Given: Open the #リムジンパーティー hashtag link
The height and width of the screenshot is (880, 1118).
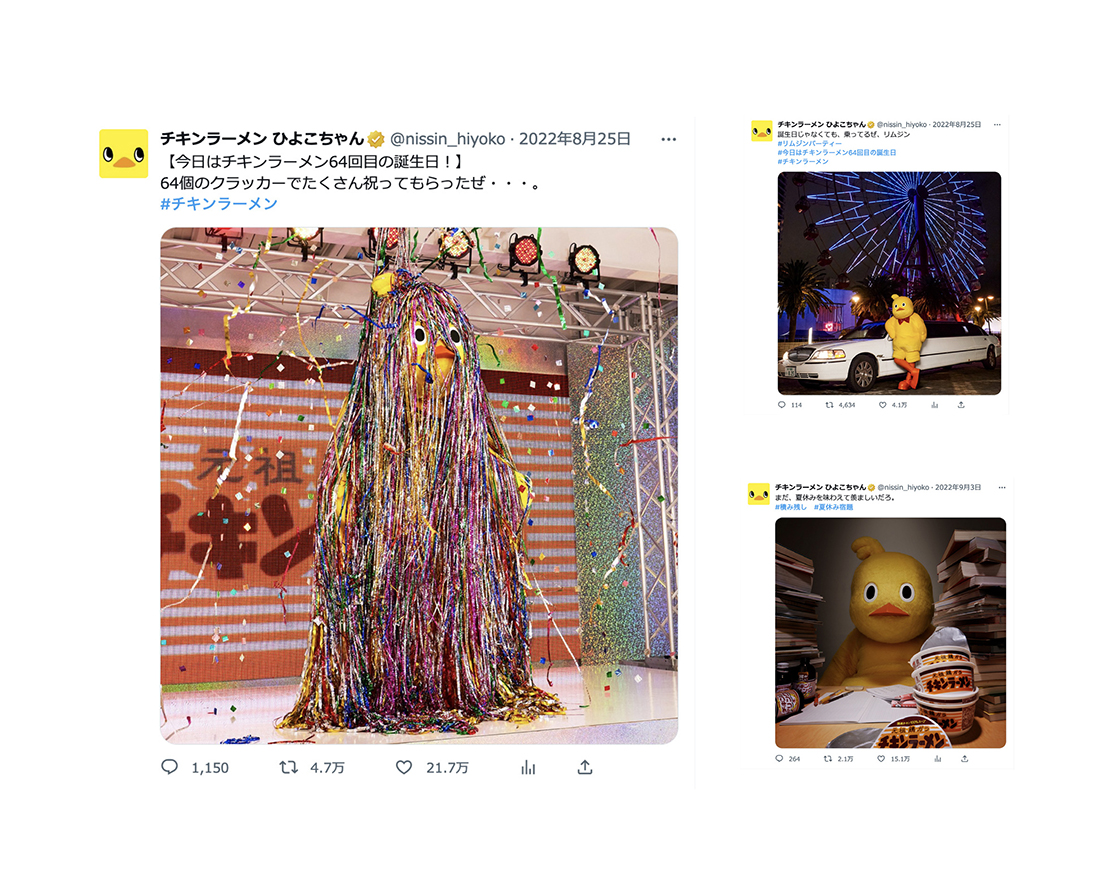Looking at the screenshot, I should [x=809, y=143].
